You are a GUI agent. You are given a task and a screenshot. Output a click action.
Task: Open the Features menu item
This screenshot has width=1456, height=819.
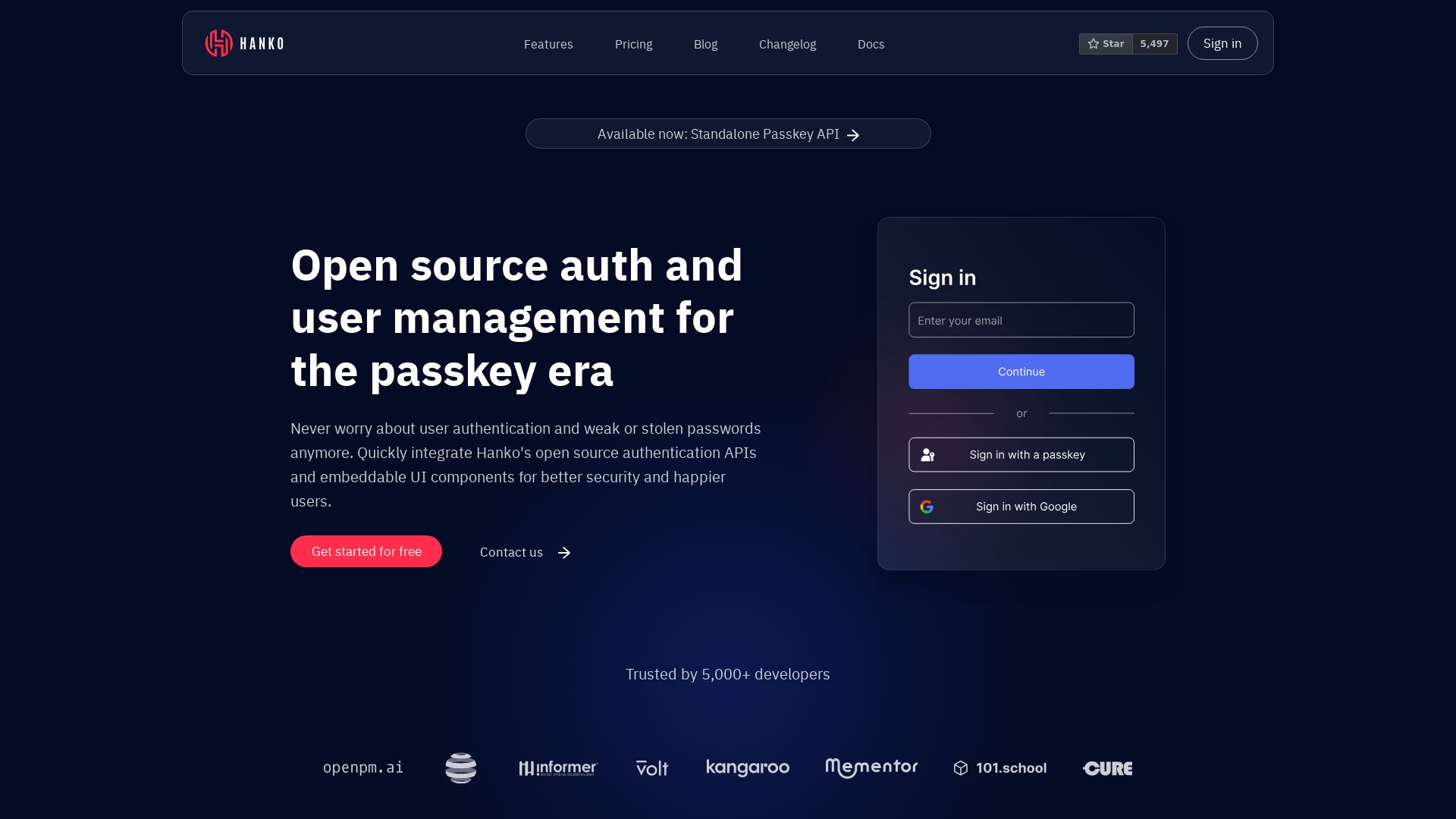tap(548, 44)
